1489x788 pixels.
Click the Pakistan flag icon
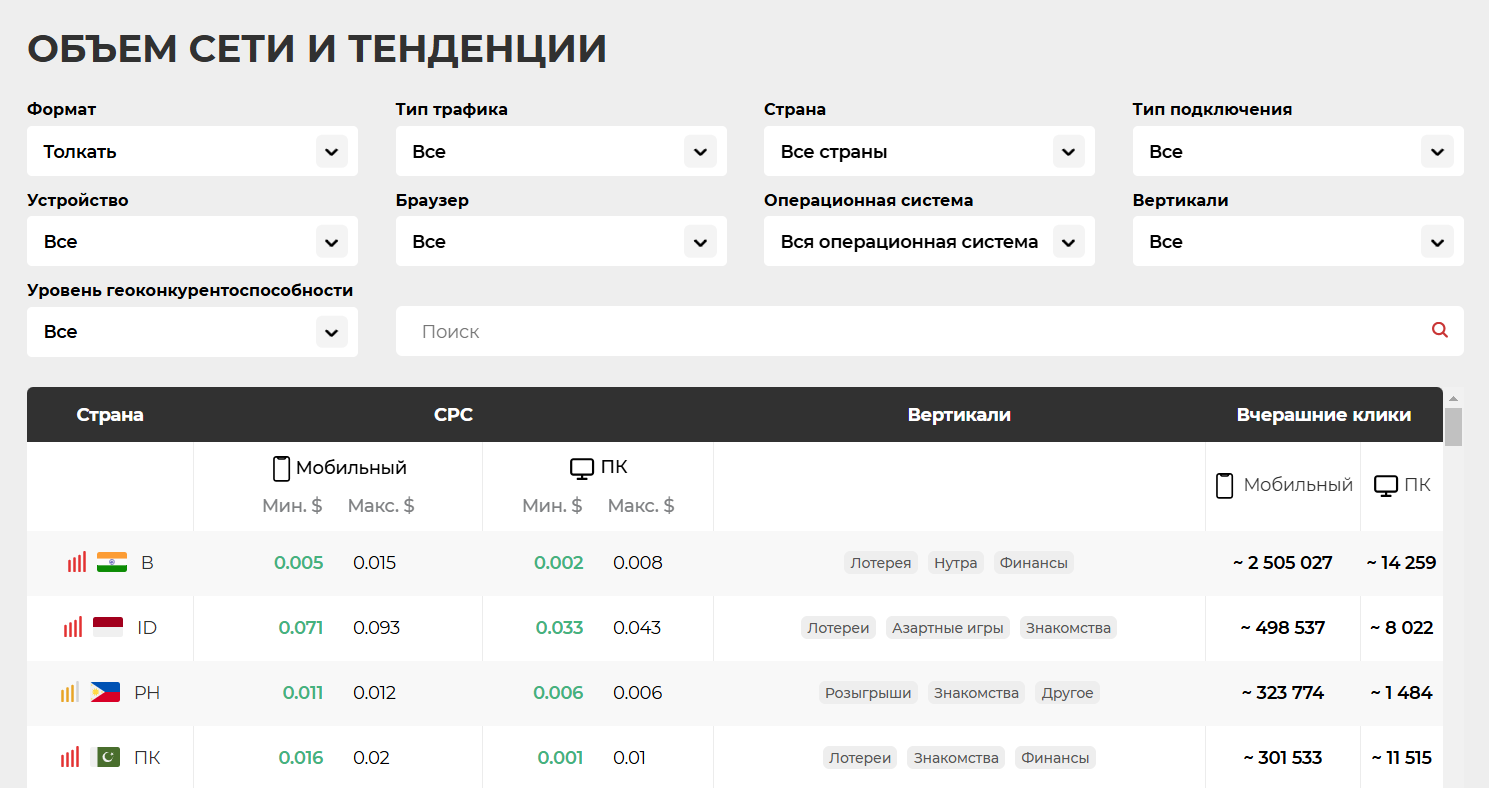(x=105, y=758)
